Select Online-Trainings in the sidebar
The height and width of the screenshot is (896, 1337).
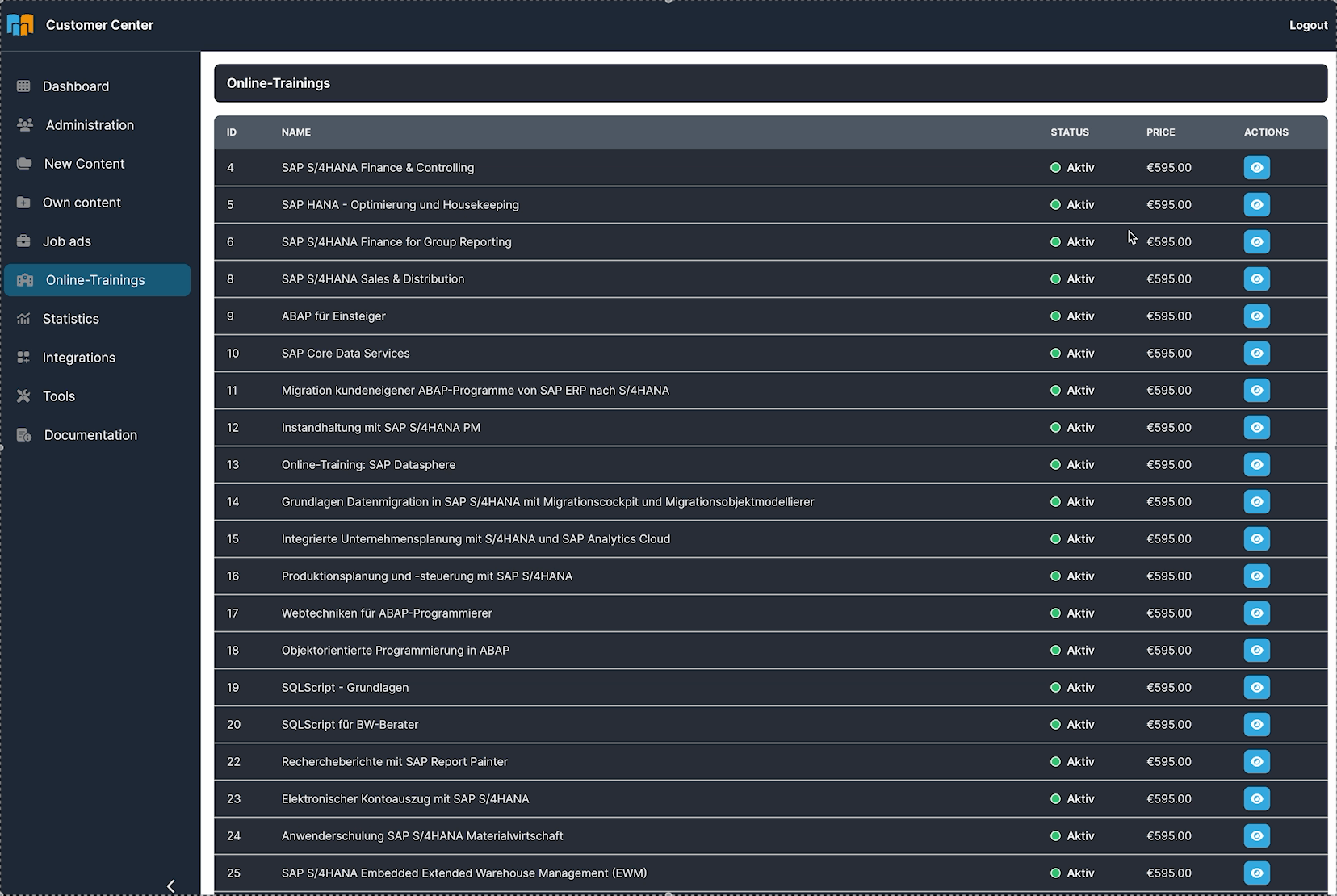pyautogui.click(x=95, y=280)
